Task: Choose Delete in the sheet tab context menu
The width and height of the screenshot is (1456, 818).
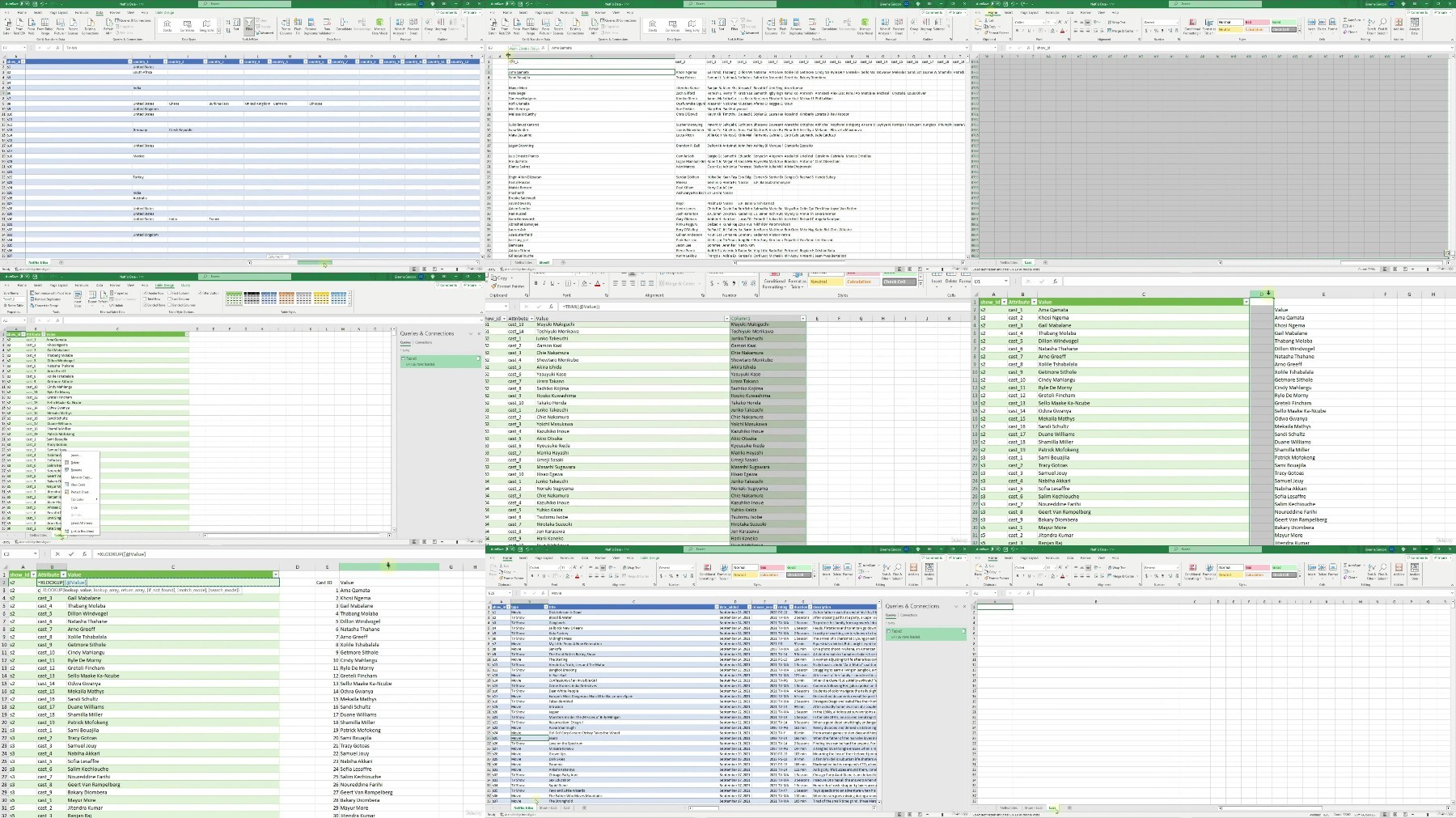Action: tap(75, 463)
